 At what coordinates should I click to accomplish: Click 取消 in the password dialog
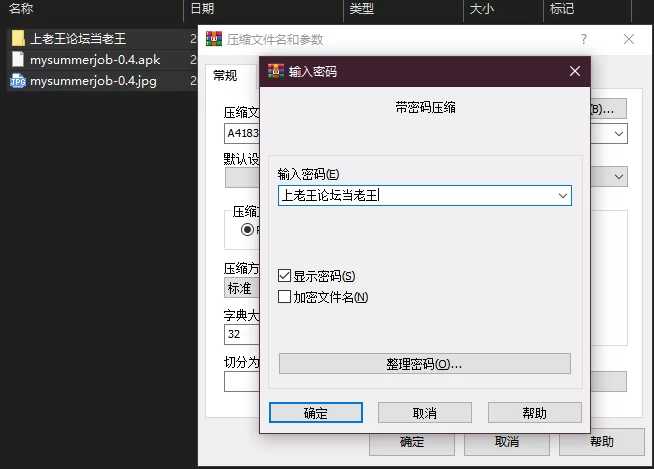click(x=425, y=413)
